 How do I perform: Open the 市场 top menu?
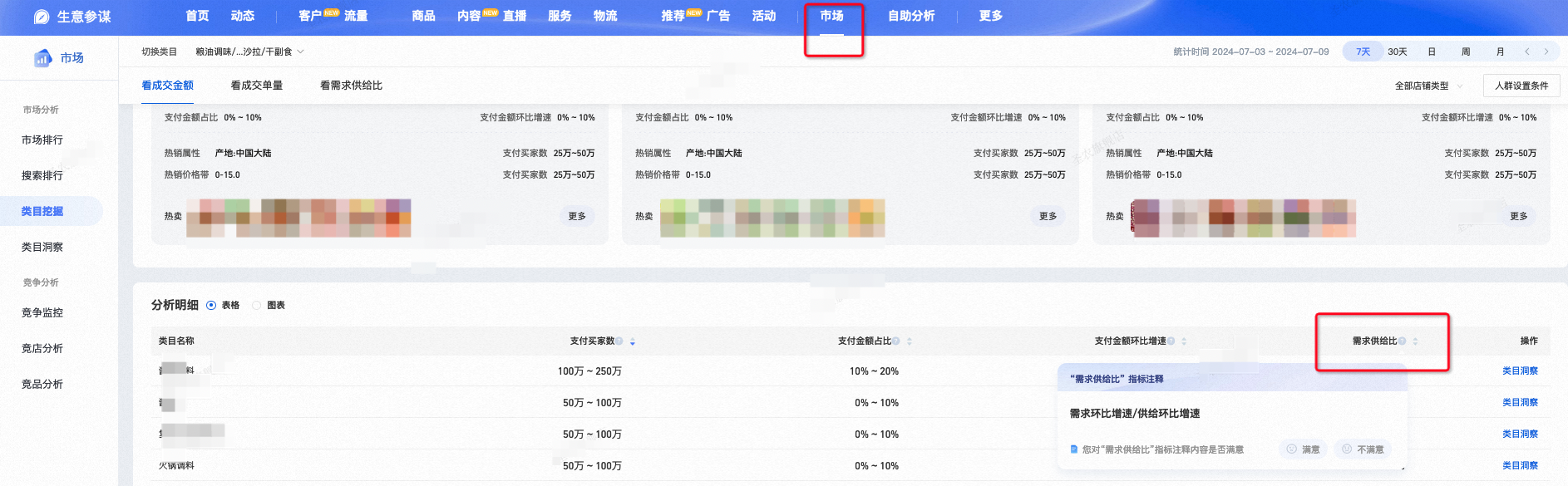point(831,16)
